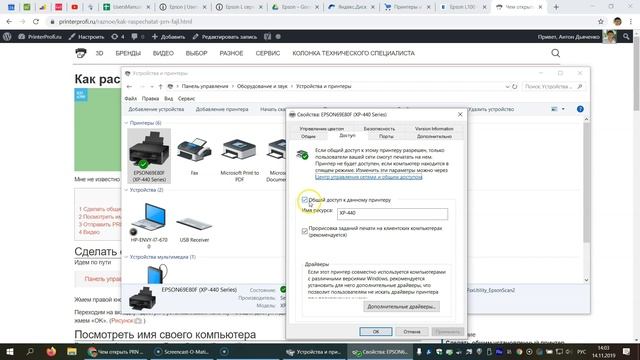Screen dimensions: 640x360
Task: Click the site search magnifier icon
Action: point(556,53)
